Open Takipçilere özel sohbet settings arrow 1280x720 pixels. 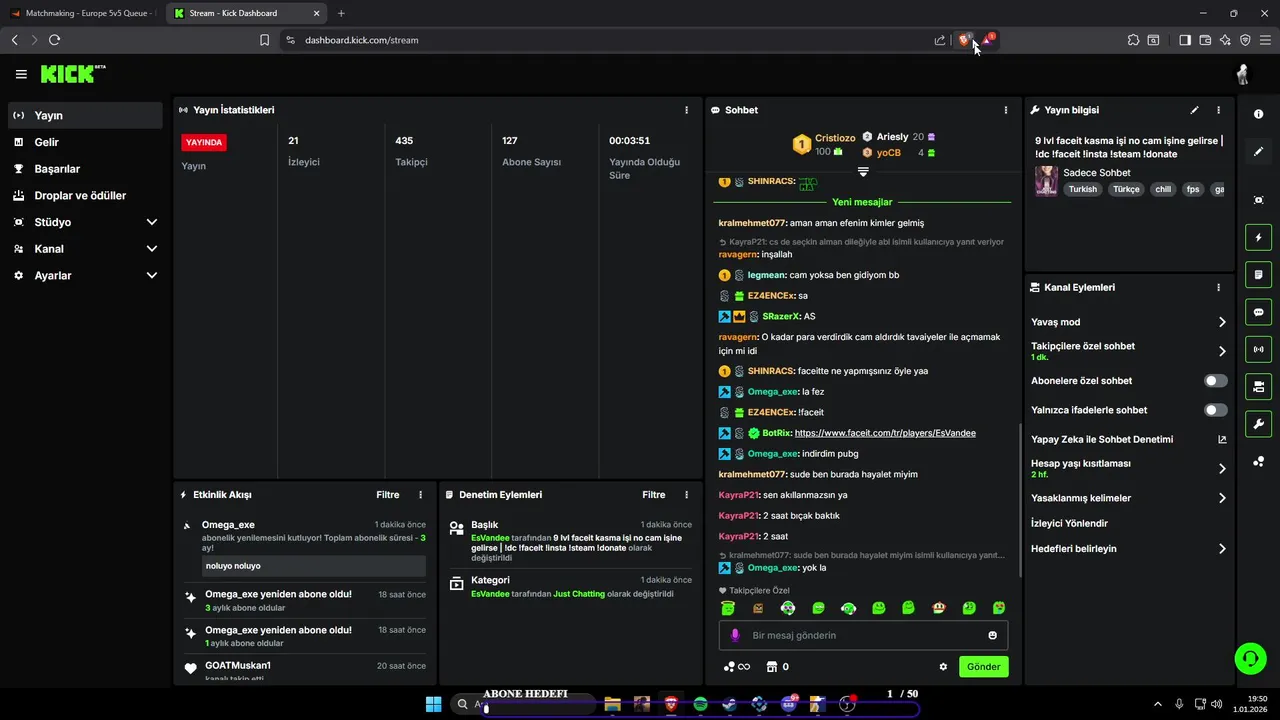[x=1222, y=351]
